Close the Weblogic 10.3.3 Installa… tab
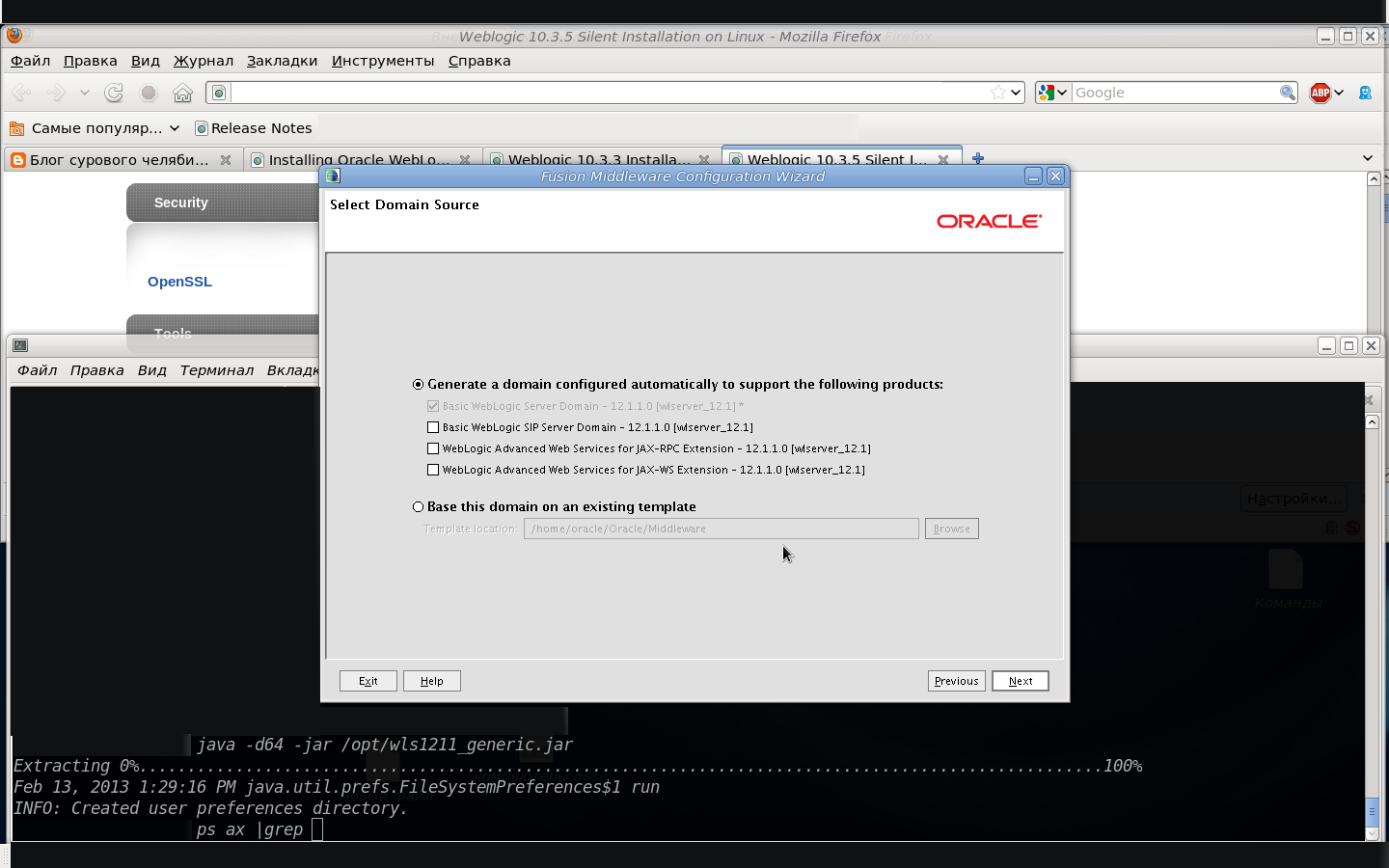The width and height of the screenshot is (1389, 868). pos(704,160)
